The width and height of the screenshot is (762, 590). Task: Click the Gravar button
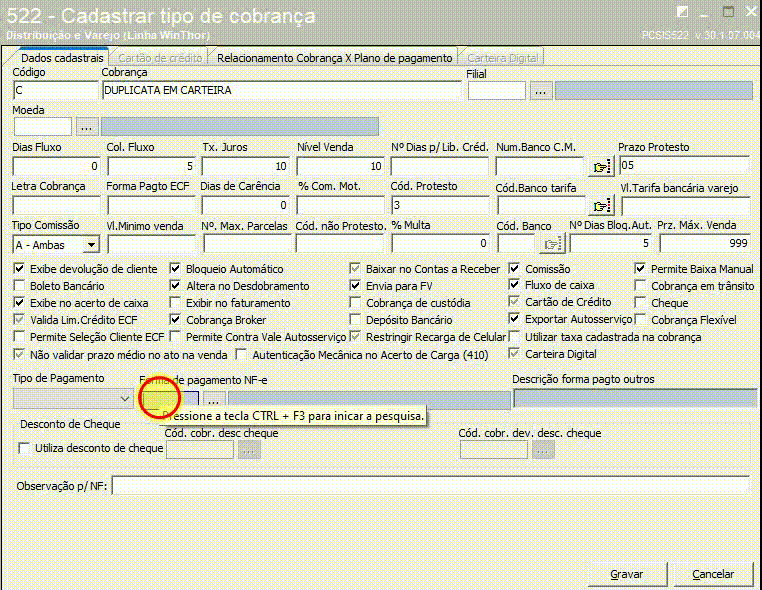coord(627,574)
